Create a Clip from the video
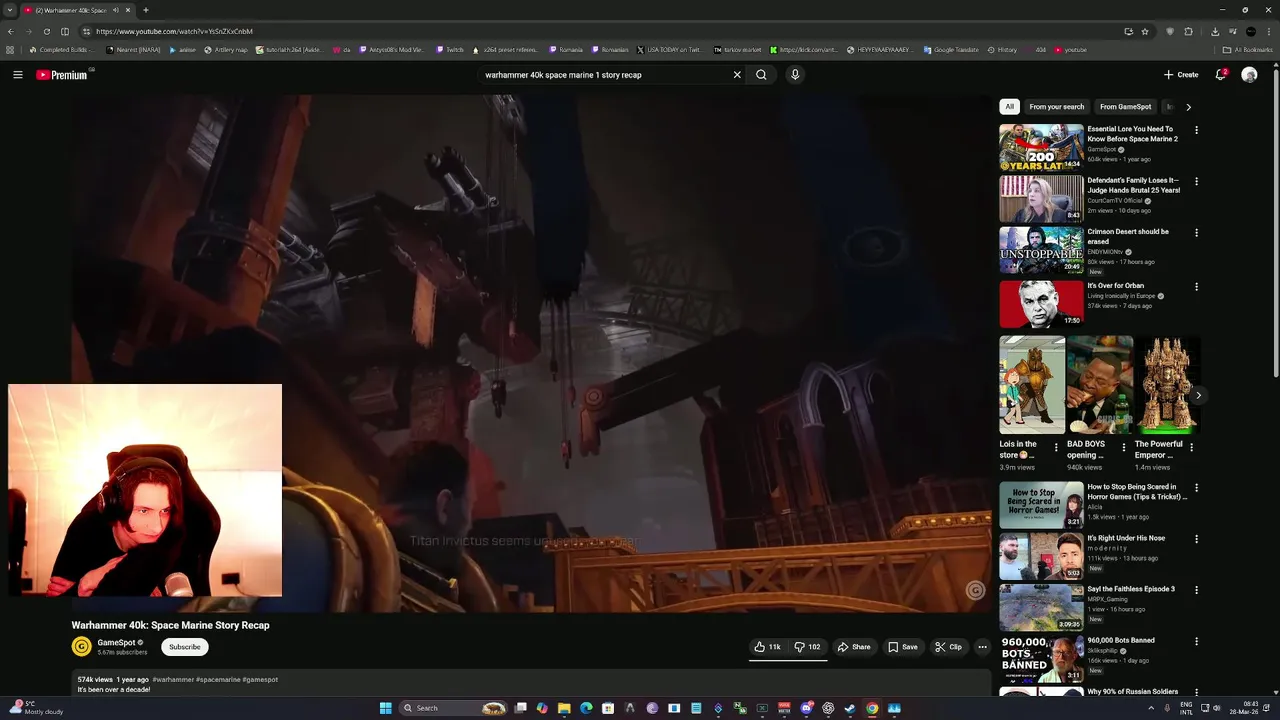This screenshot has height=720, width=1280. (x=948, y=647)
